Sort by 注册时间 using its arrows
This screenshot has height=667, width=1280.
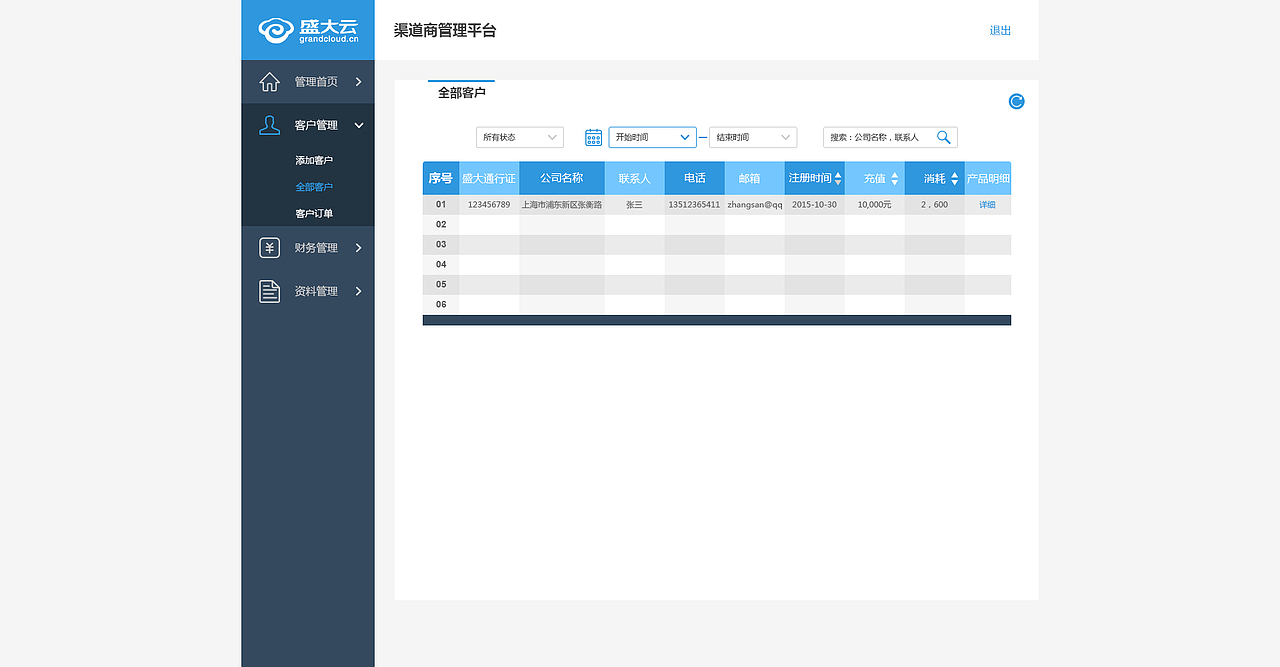click(838, 178)
